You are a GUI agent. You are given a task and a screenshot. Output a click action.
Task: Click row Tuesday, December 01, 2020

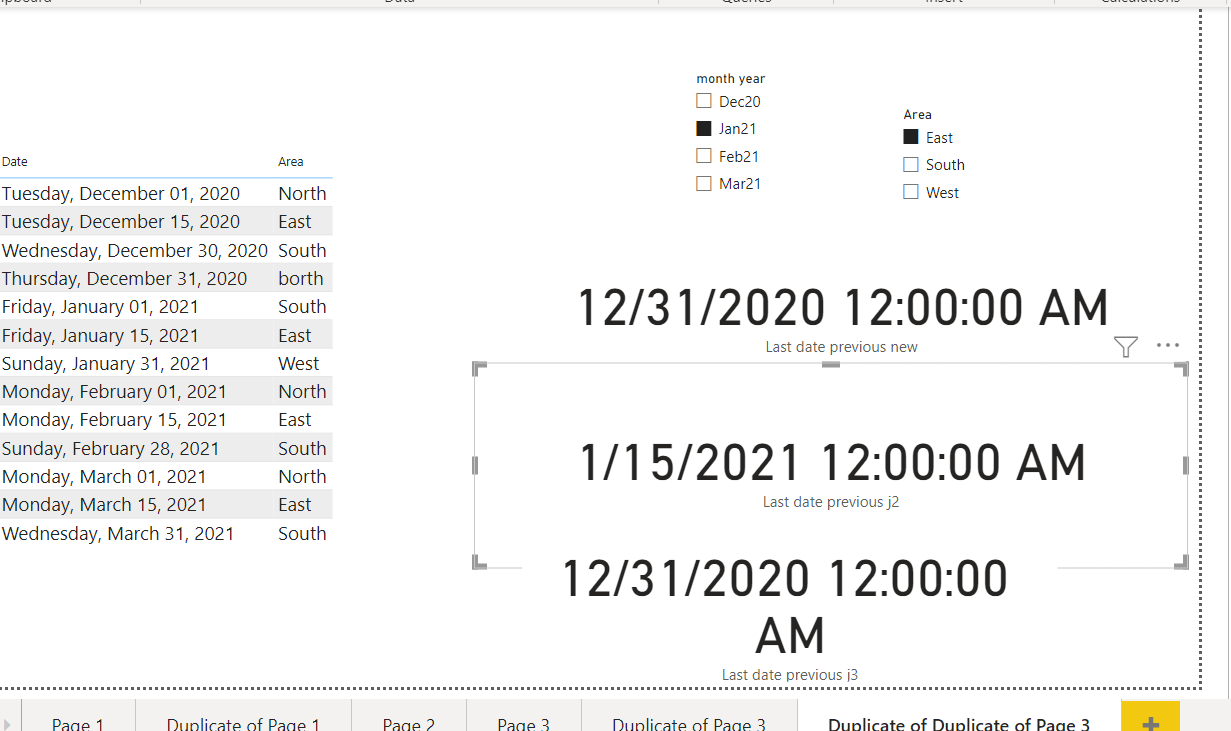(x=166, y=193)
